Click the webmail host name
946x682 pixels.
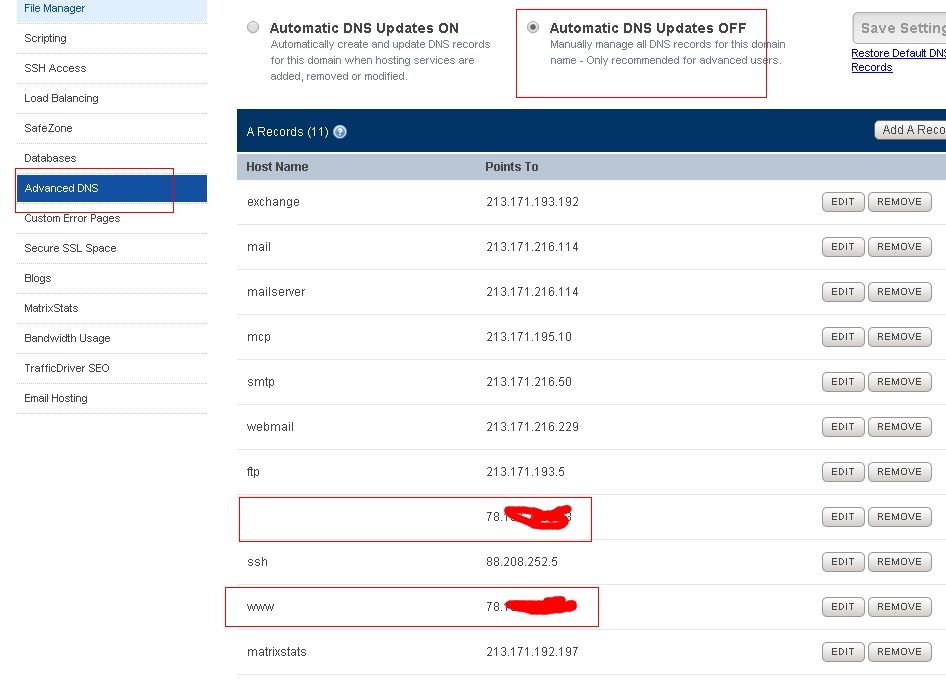tap(270, 427)
